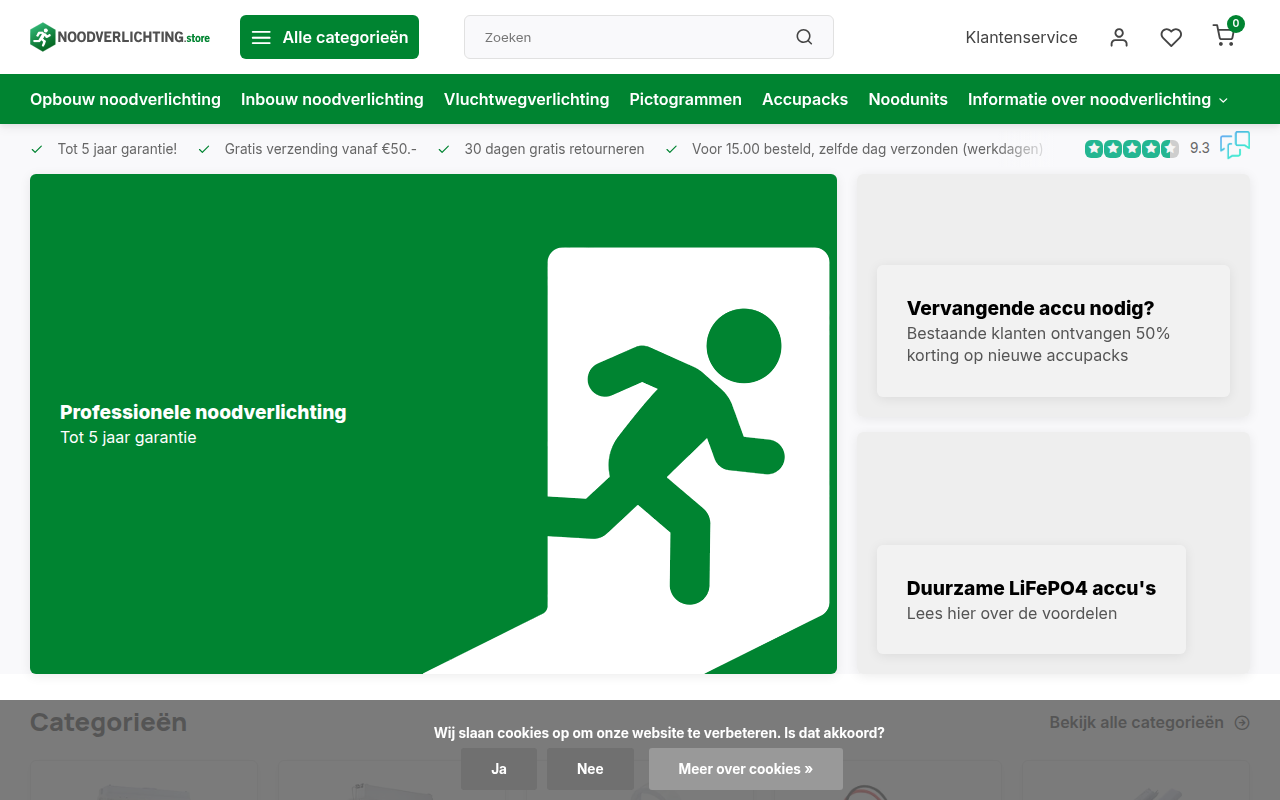Click Meer over cookies button
Viewport: 1280px width, 800px height.
coord(746,769)
